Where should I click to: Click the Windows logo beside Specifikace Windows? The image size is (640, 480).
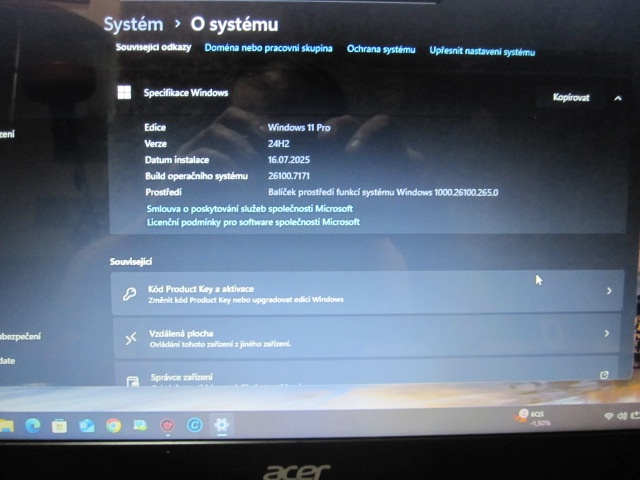pos(124,92)
